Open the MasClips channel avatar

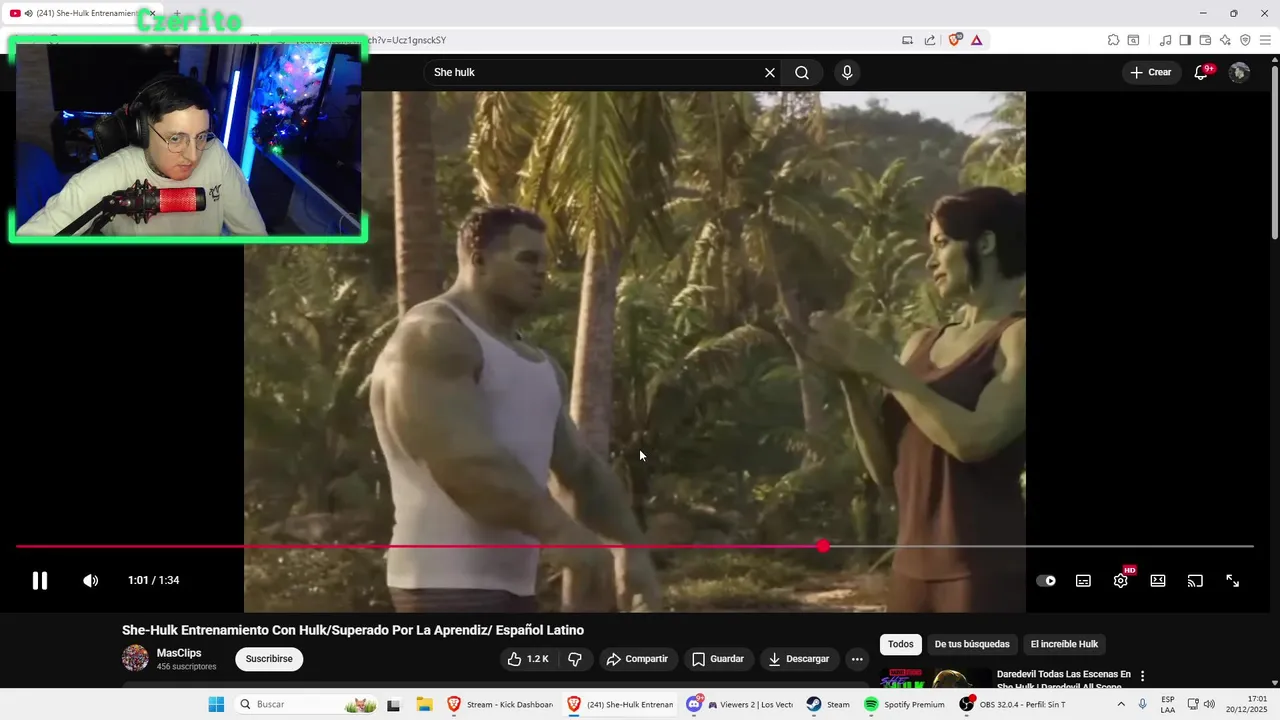pos(135,658)
